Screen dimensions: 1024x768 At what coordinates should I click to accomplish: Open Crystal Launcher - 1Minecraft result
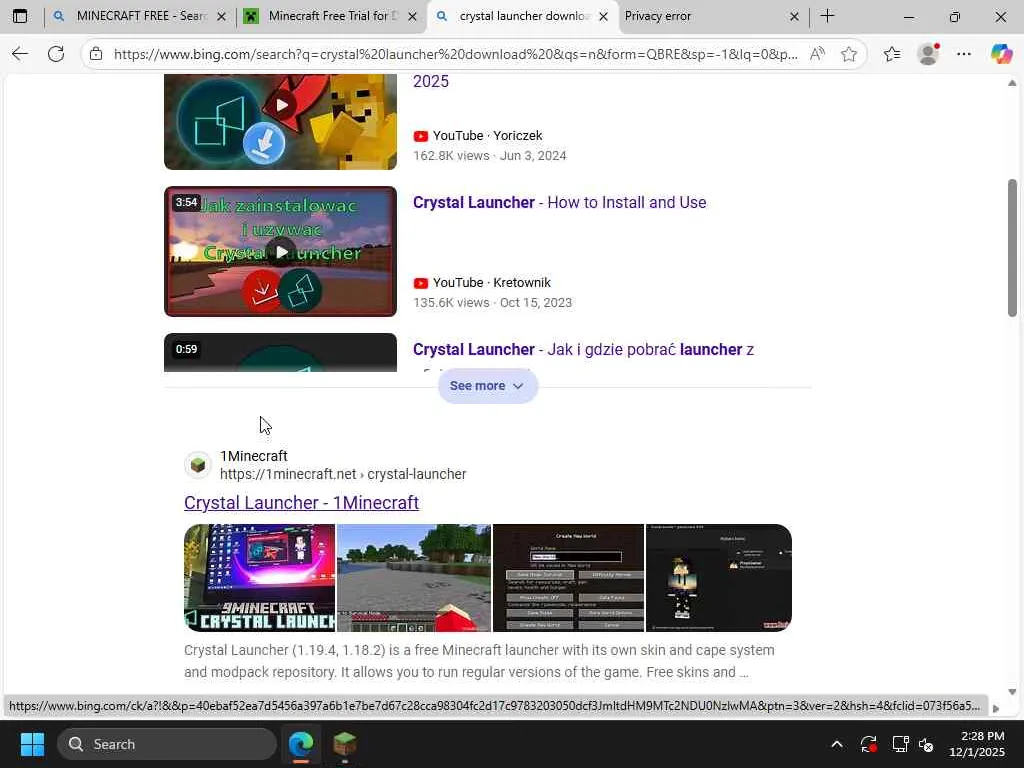301,503
